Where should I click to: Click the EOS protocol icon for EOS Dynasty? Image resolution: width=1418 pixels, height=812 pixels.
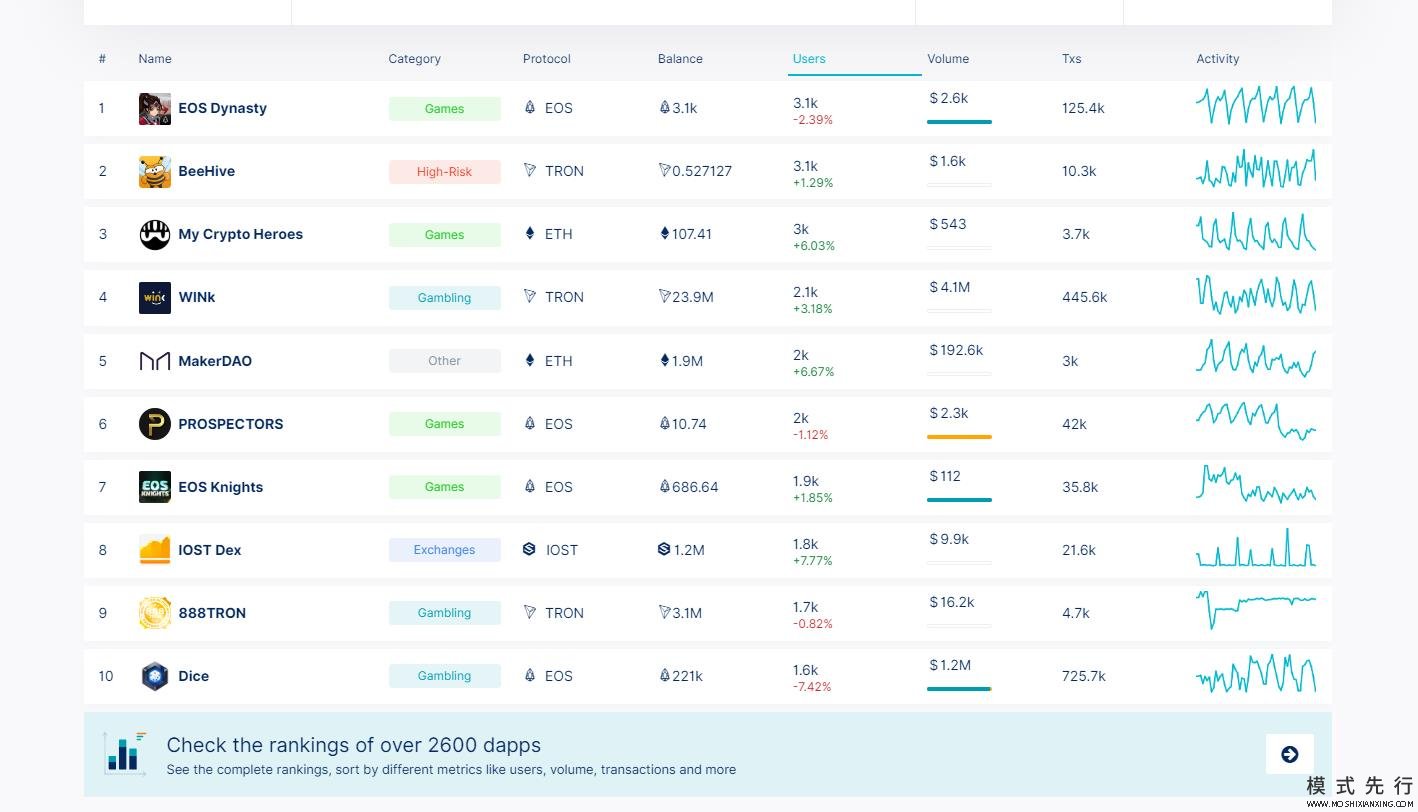click(530, 107)
